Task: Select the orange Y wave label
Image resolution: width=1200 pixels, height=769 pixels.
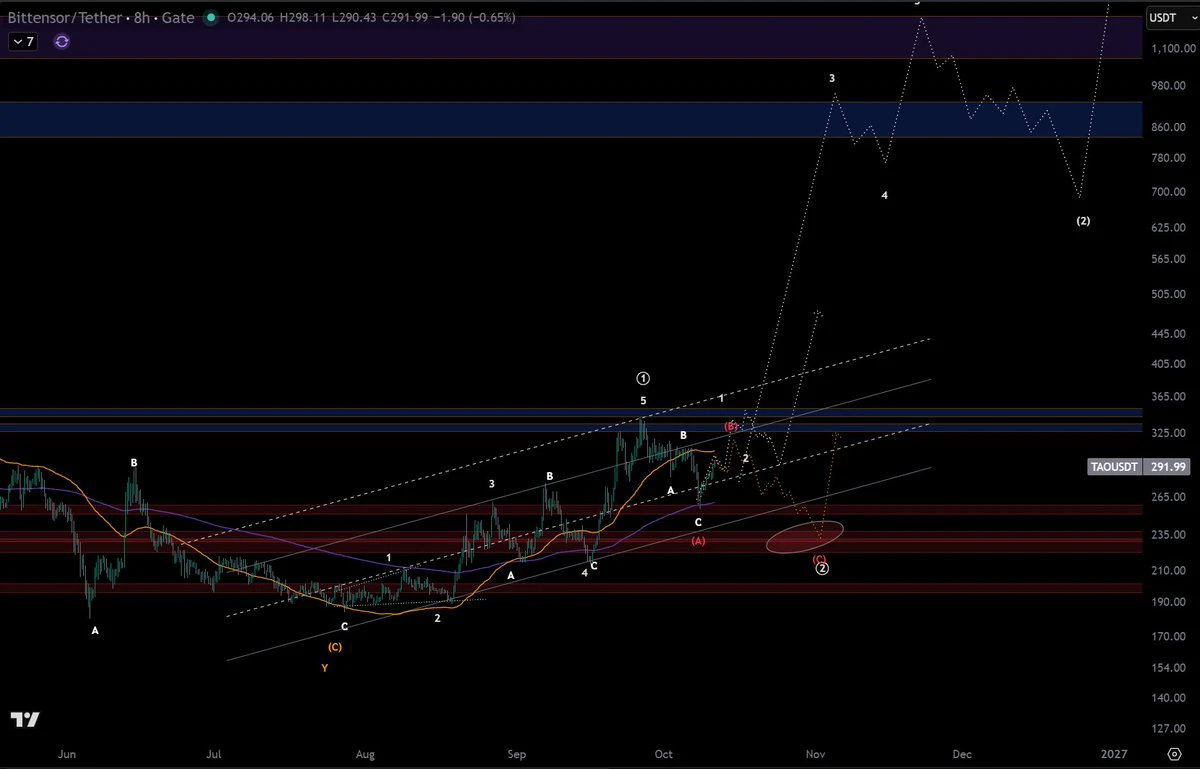Action: pyautogui.click(x=324, y=668)
